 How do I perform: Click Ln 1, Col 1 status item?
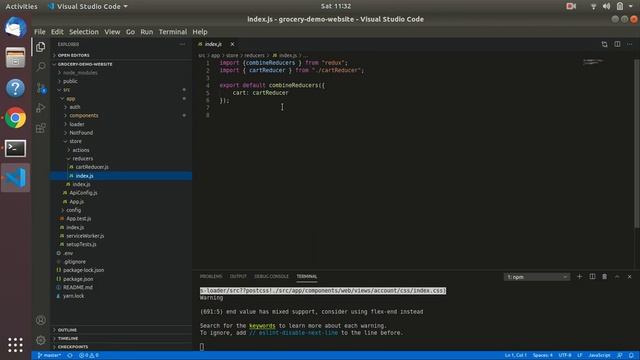[x=516, y=356]
